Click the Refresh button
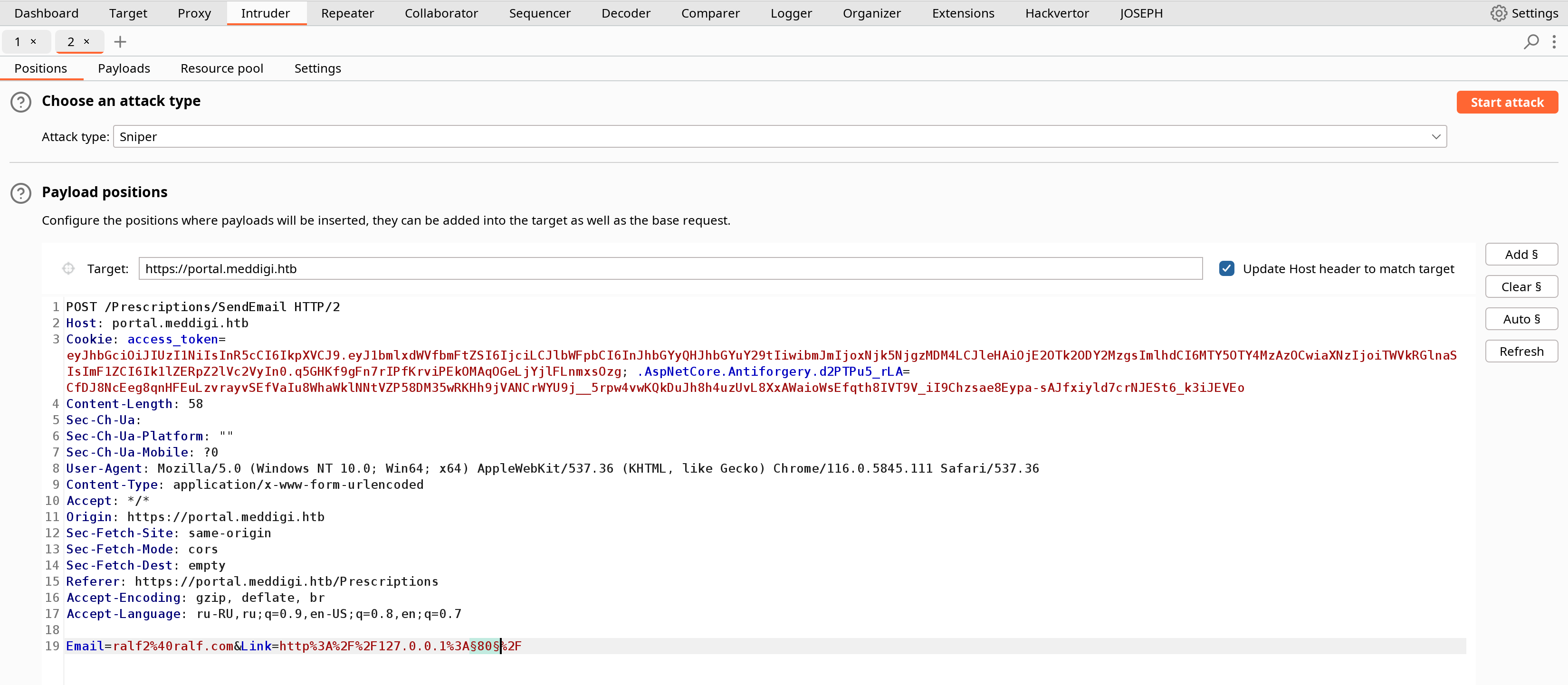 click(1520, 351)
